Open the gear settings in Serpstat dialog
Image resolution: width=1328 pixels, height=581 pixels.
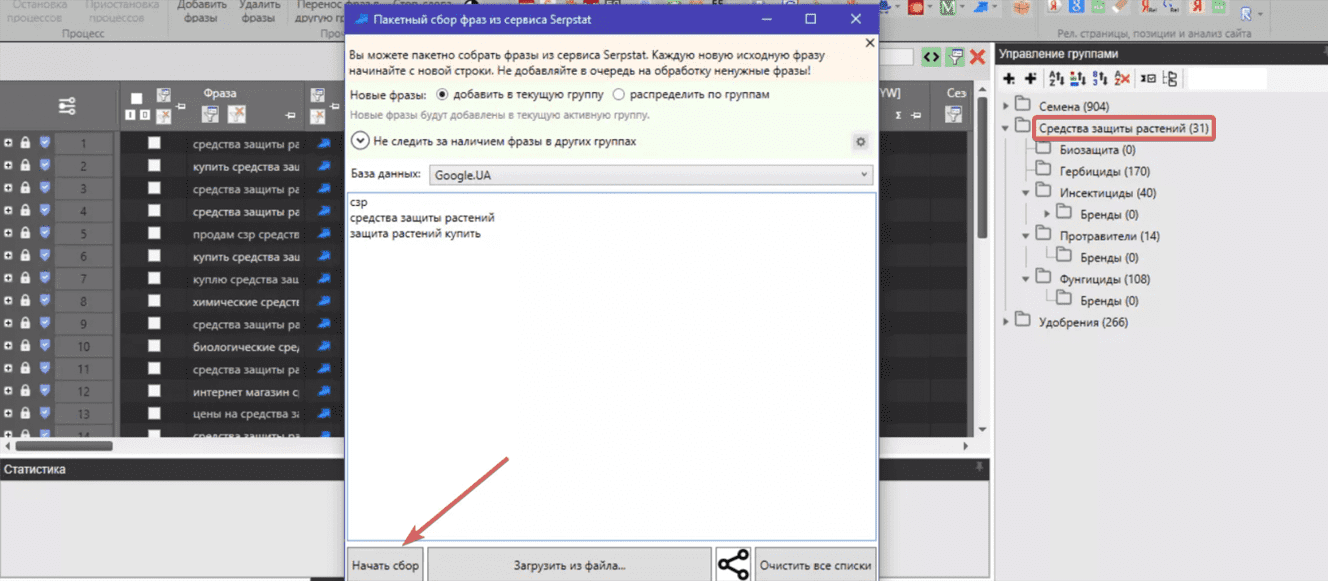[x=860, y=142]
